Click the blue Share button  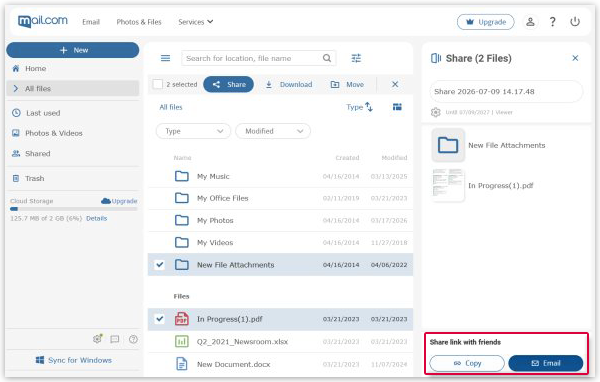tap(228, 84)
